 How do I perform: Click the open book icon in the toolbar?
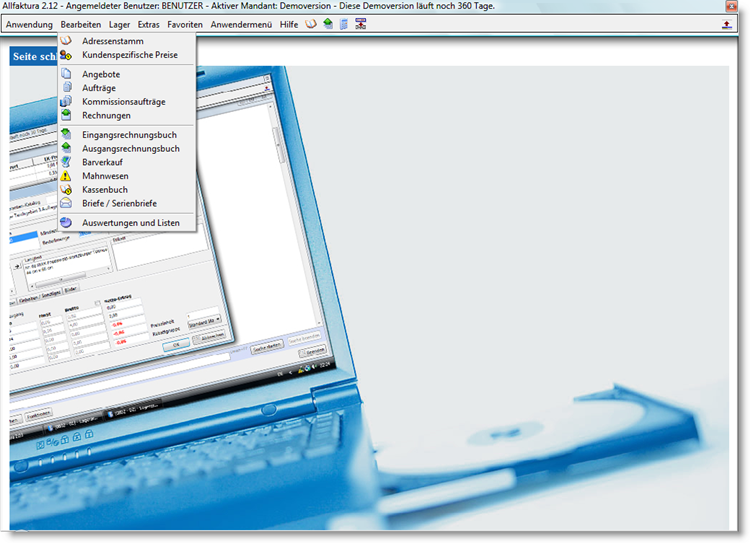pos(312,23)
